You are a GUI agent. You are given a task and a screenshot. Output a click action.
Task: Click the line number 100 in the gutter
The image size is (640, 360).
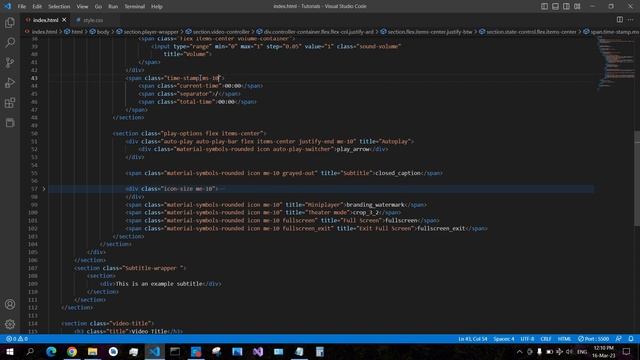click(x=33, y=213)
